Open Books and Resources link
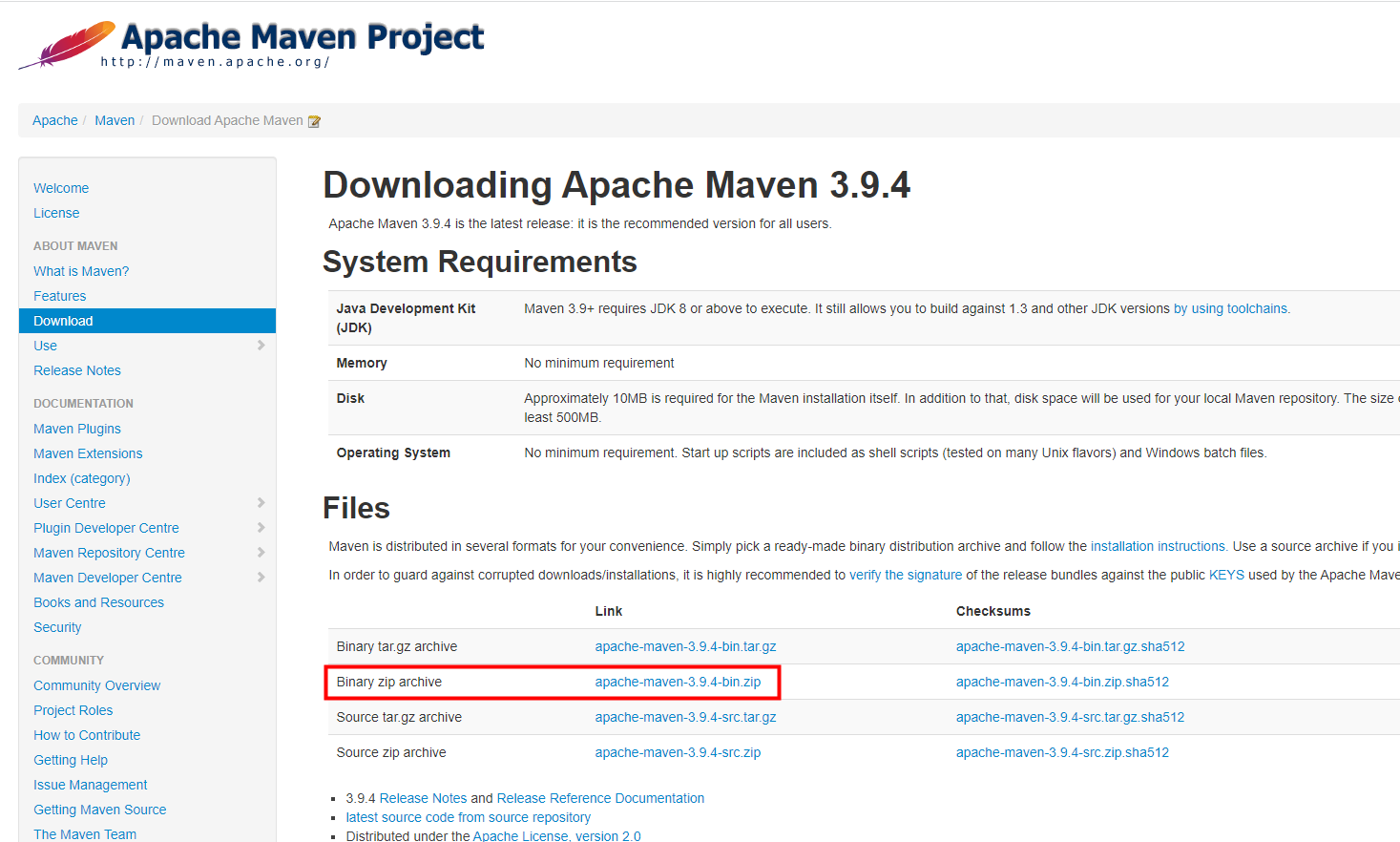Viewport: 1400px width, 842px height. point(98,602)
